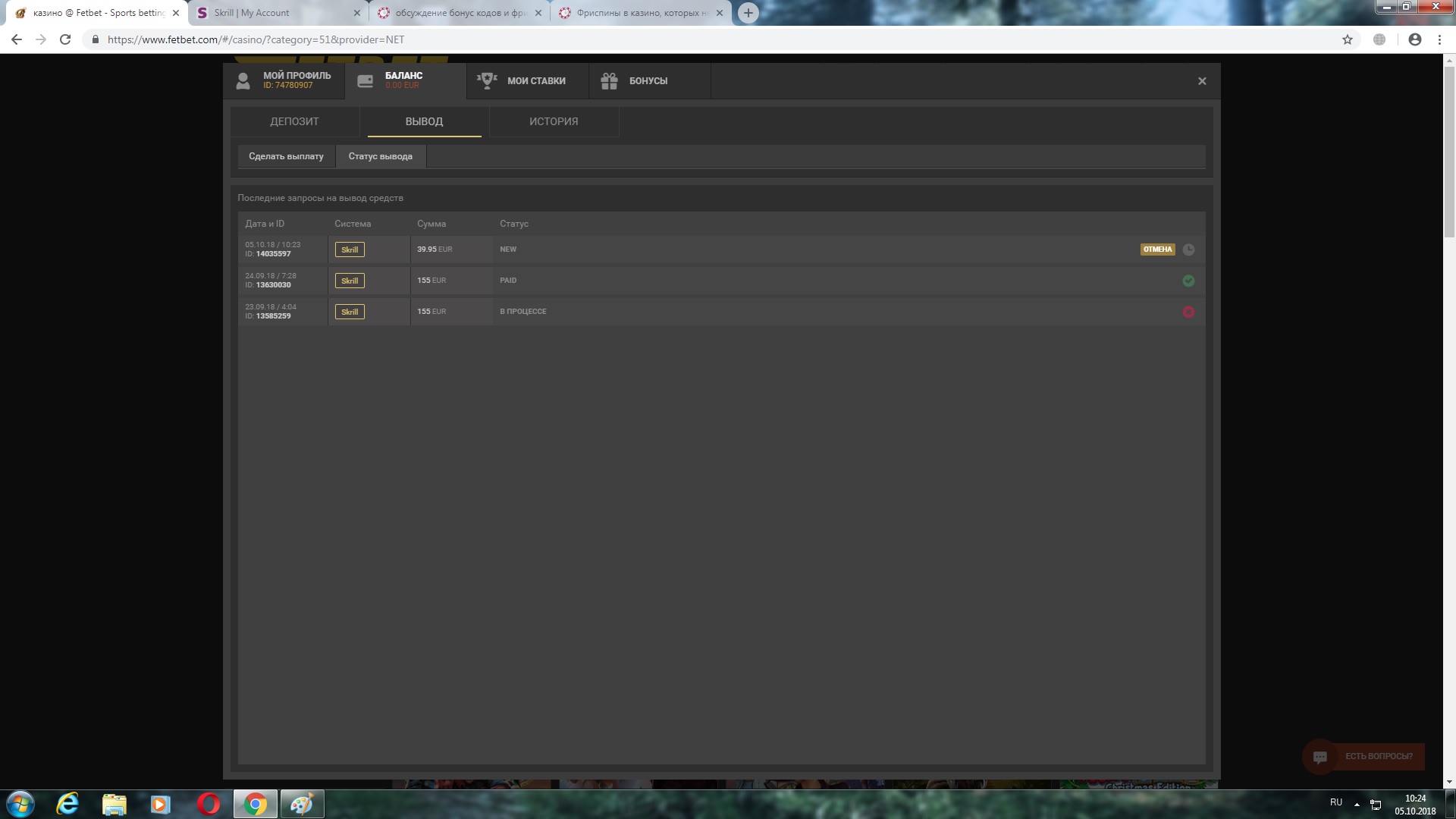Click the user icon next to Мой профиль
Viewport: 1456px width, 819px height.
point(243,81)
